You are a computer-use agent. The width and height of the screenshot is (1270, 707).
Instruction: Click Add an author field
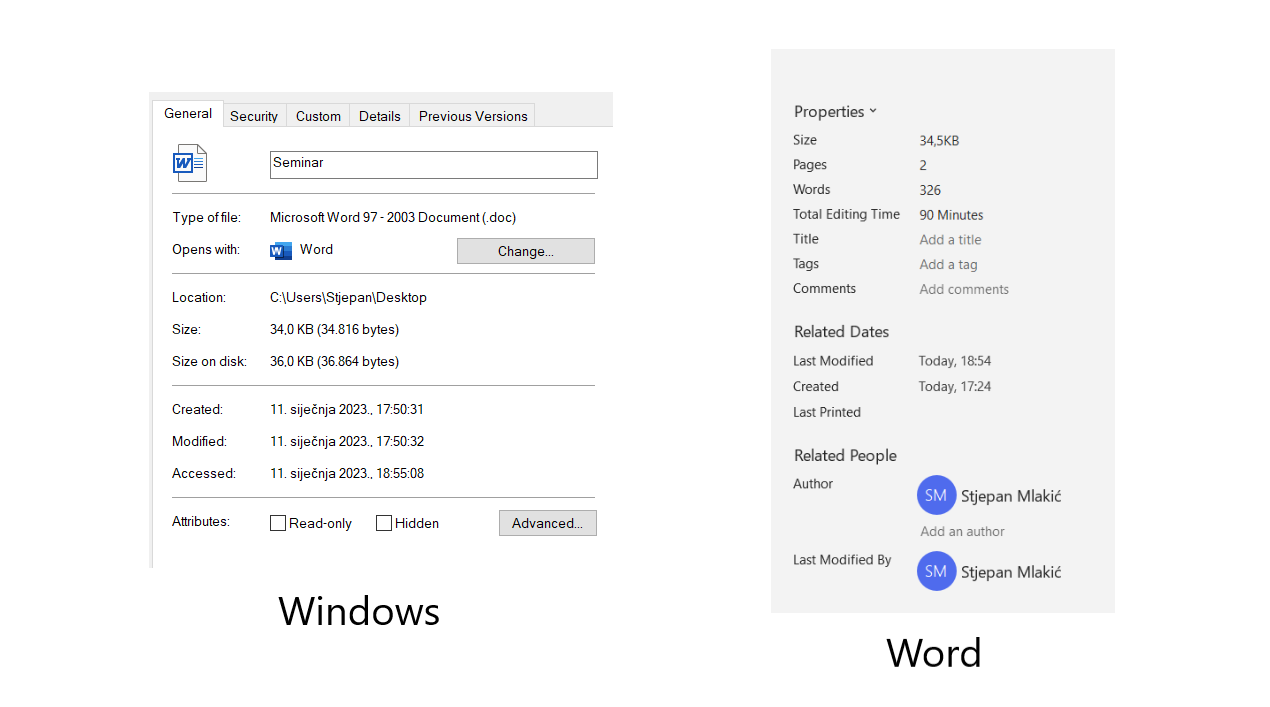tap(962, 532)
